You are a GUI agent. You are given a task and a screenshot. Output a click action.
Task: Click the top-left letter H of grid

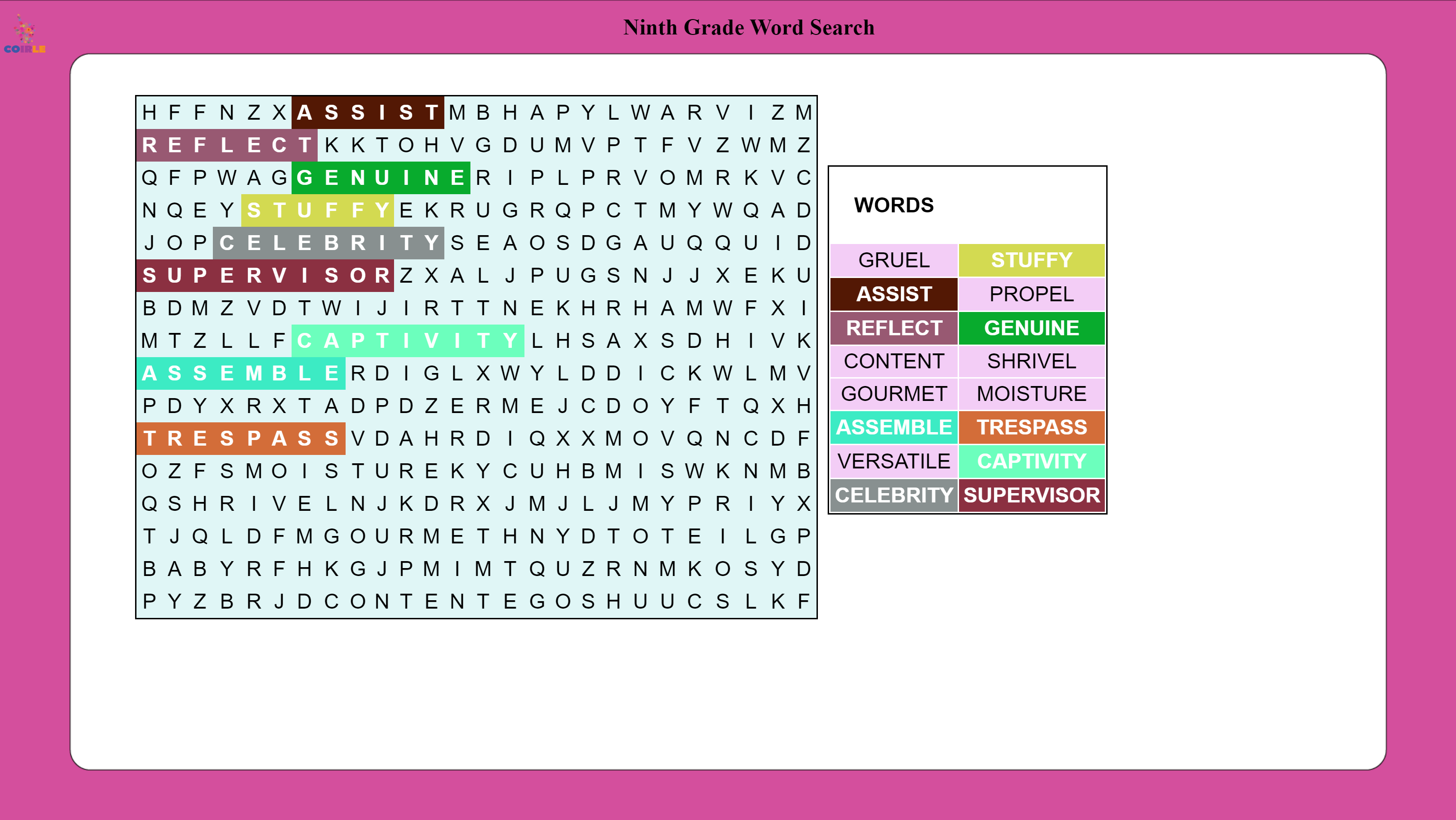tap(149, 113)
